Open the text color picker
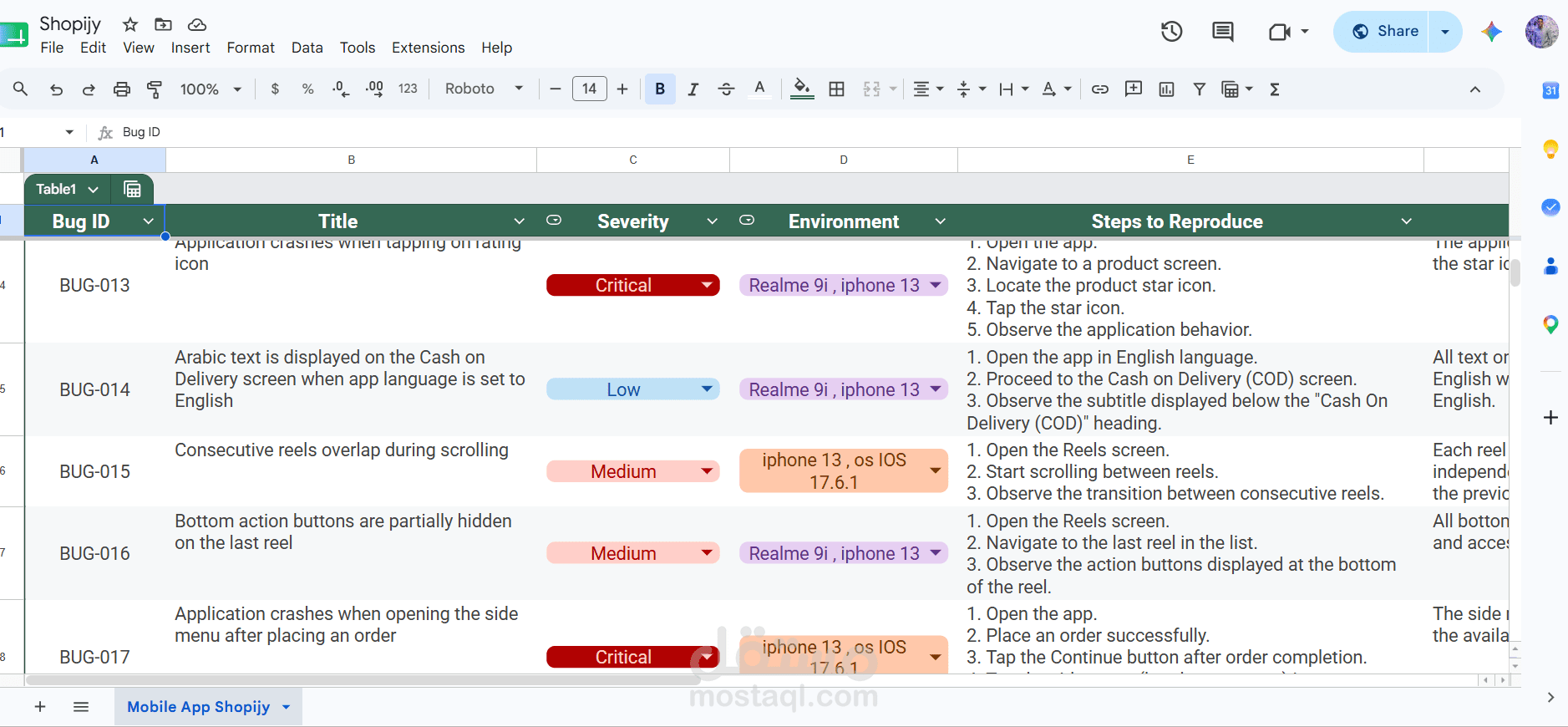Image resolution: width=1568 pixels, height=727 pixels. tap(759, 89)
